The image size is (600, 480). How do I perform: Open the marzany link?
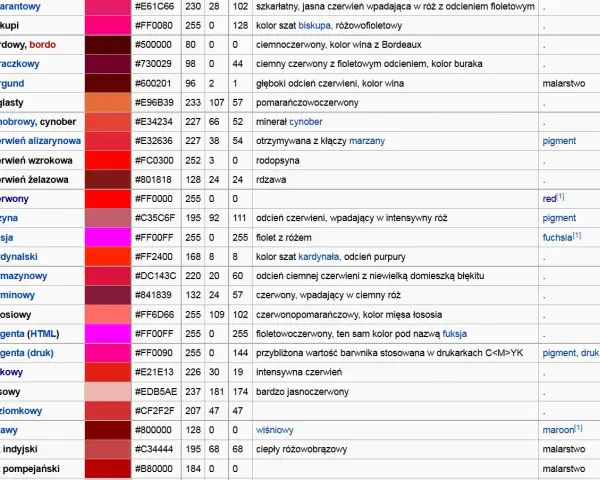click(367, 141)
